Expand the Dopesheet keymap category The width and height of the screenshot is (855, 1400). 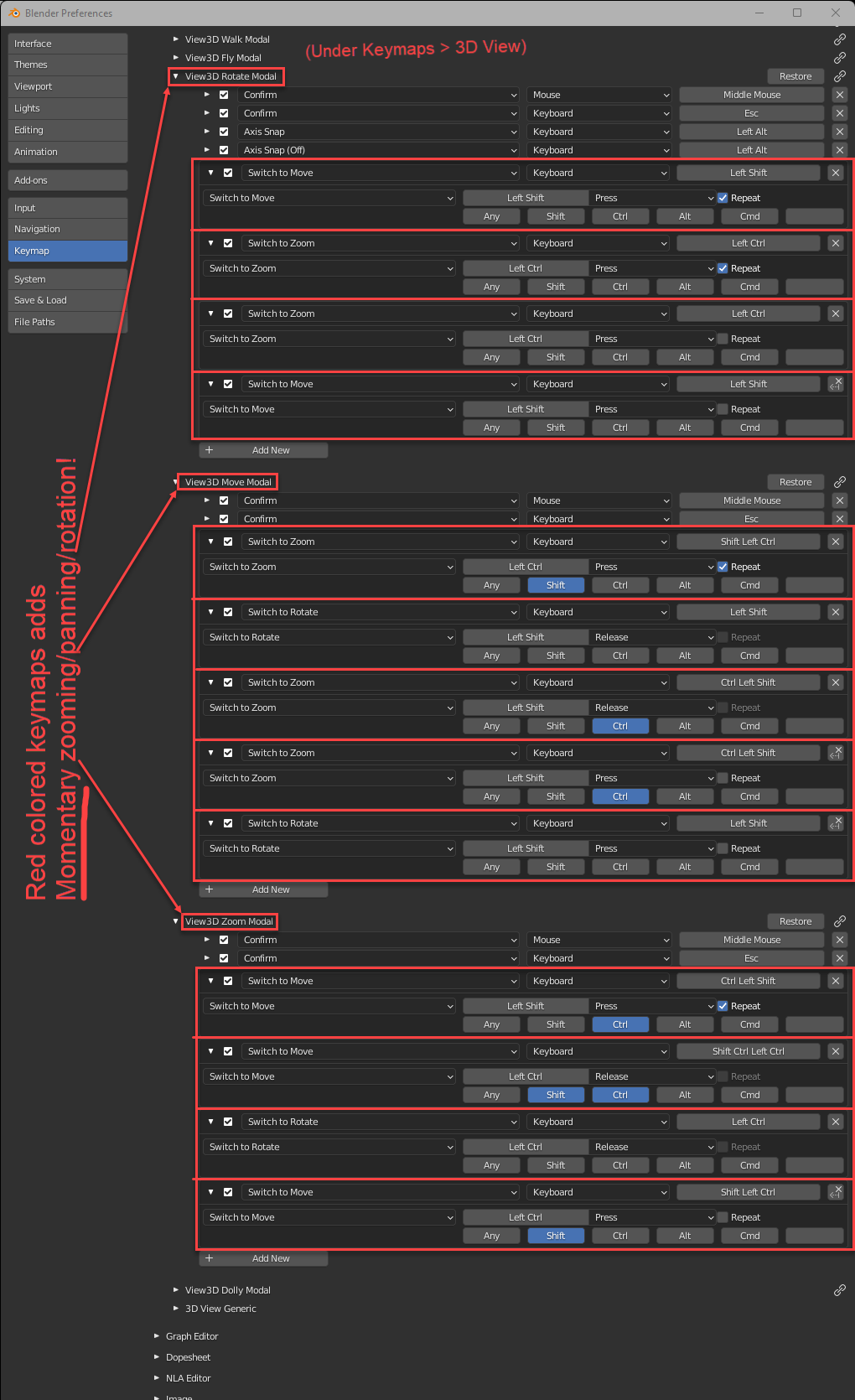157,1357
